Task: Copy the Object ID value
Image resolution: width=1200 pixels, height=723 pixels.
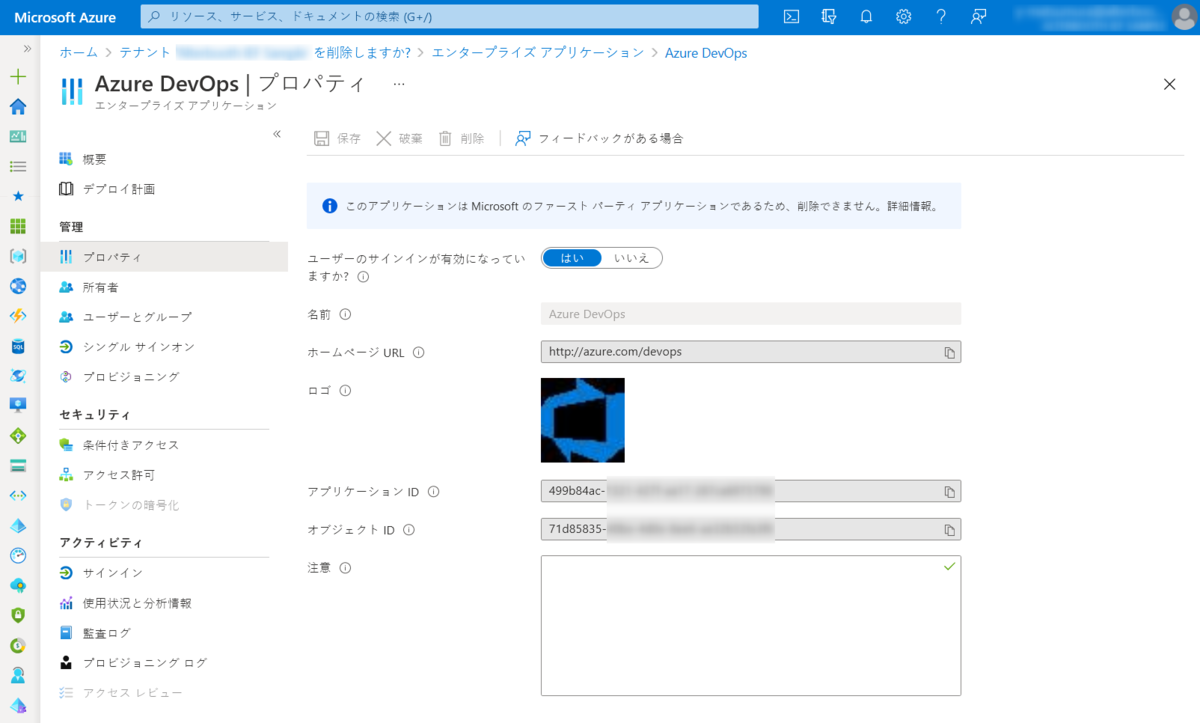Action: click(950, 530)
